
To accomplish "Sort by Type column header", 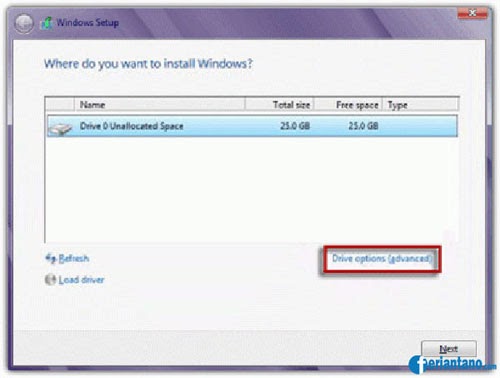I will click(421, 105).
